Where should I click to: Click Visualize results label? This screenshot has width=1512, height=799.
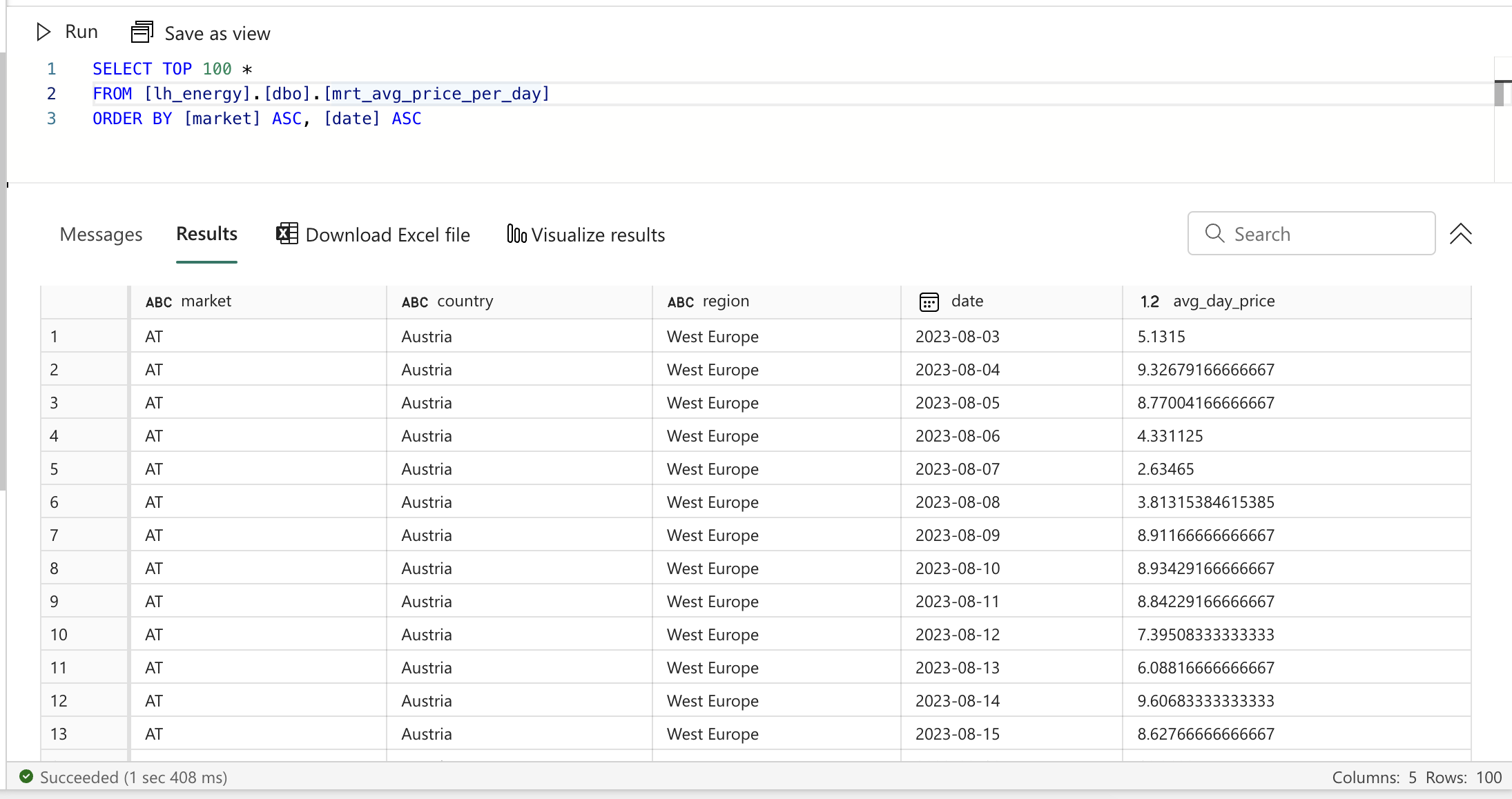[x=598, y=235]
